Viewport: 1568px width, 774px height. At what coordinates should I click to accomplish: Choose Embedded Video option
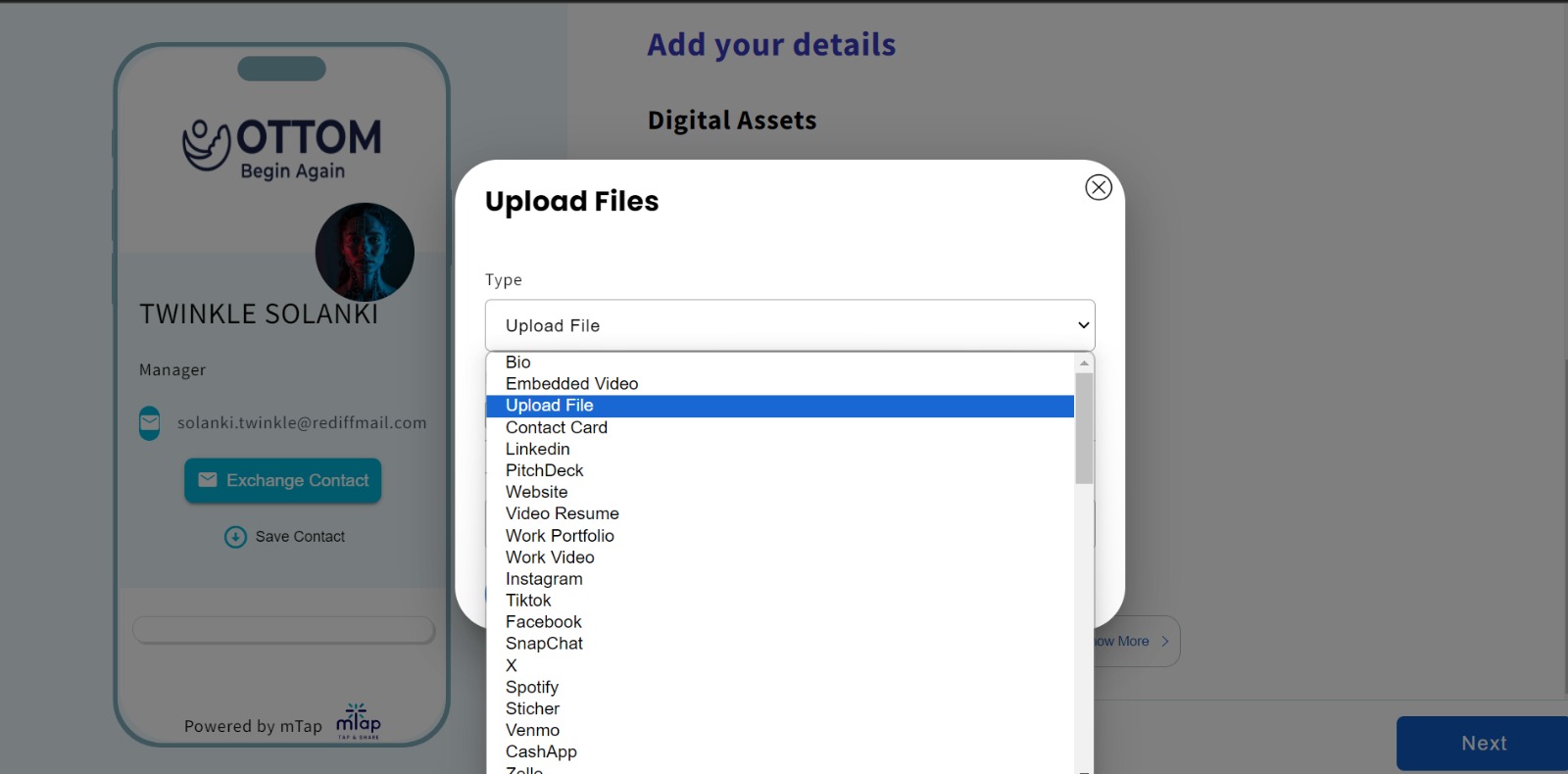click(780, 384)
